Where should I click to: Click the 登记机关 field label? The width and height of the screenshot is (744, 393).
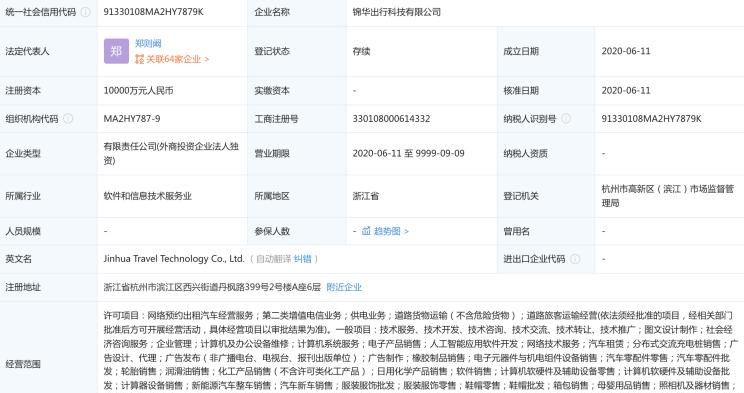tap(521, 196)
